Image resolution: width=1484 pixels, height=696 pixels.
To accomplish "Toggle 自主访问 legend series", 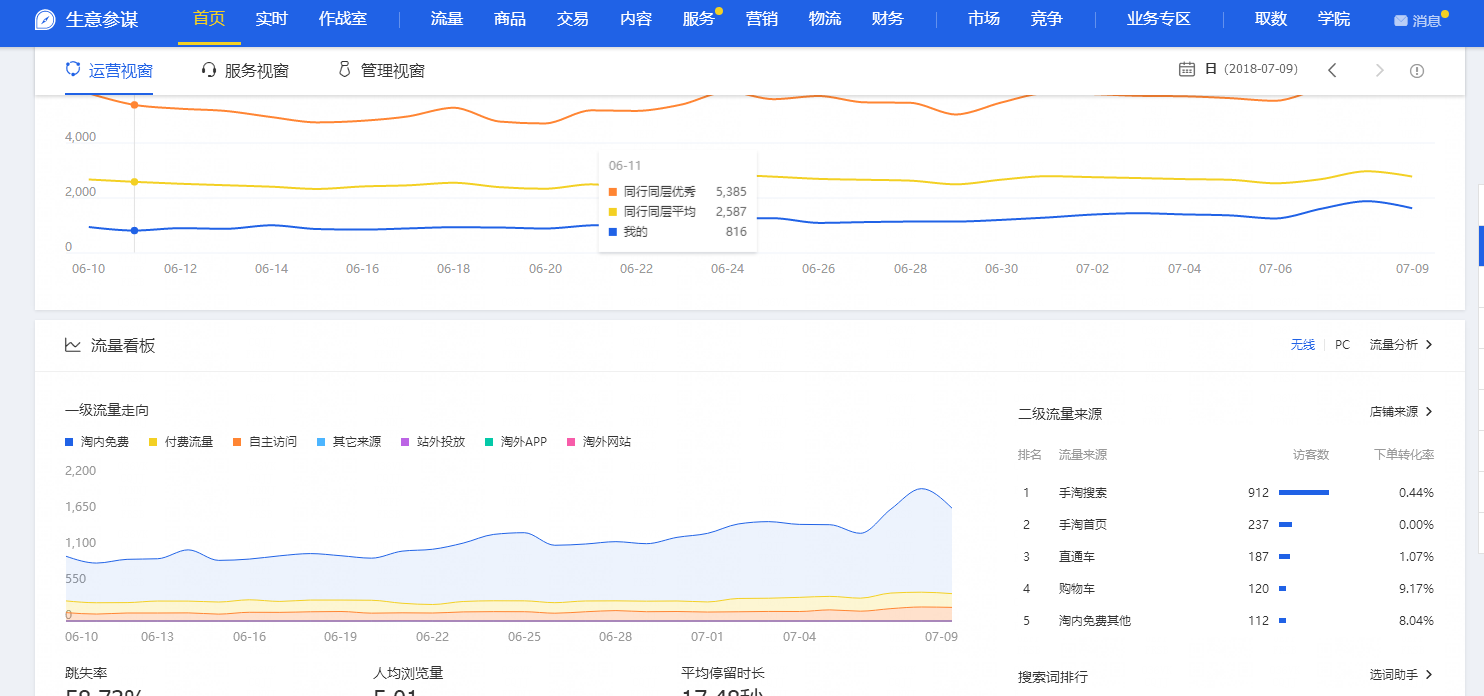I will pos(265,442).
